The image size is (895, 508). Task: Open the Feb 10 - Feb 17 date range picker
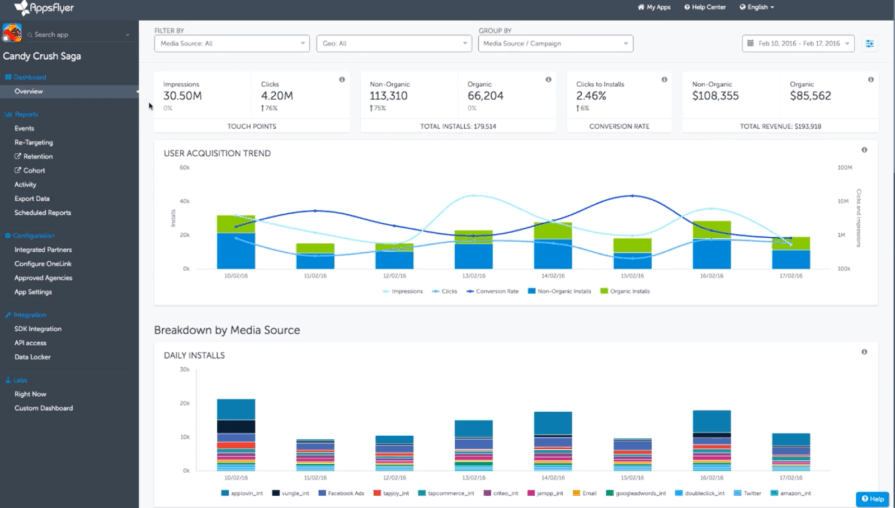click(798, 43)
